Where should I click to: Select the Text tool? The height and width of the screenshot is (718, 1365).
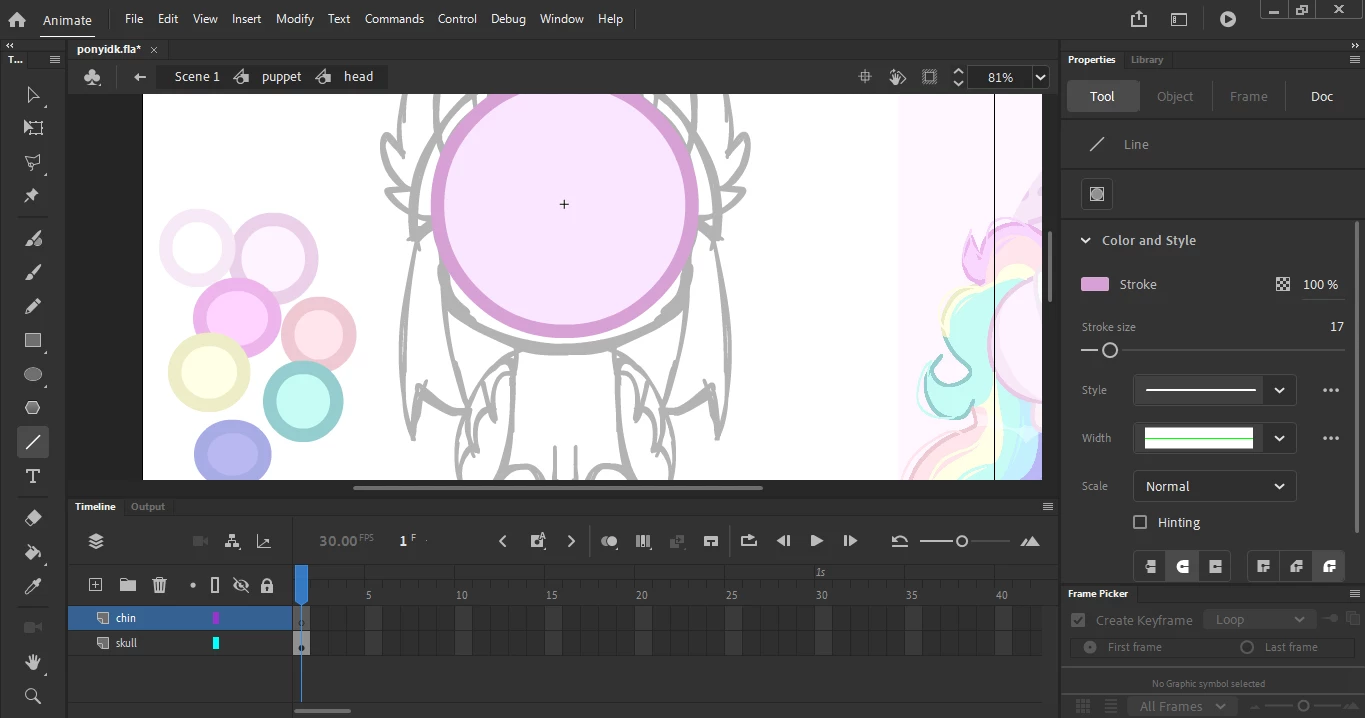[33, 476]
